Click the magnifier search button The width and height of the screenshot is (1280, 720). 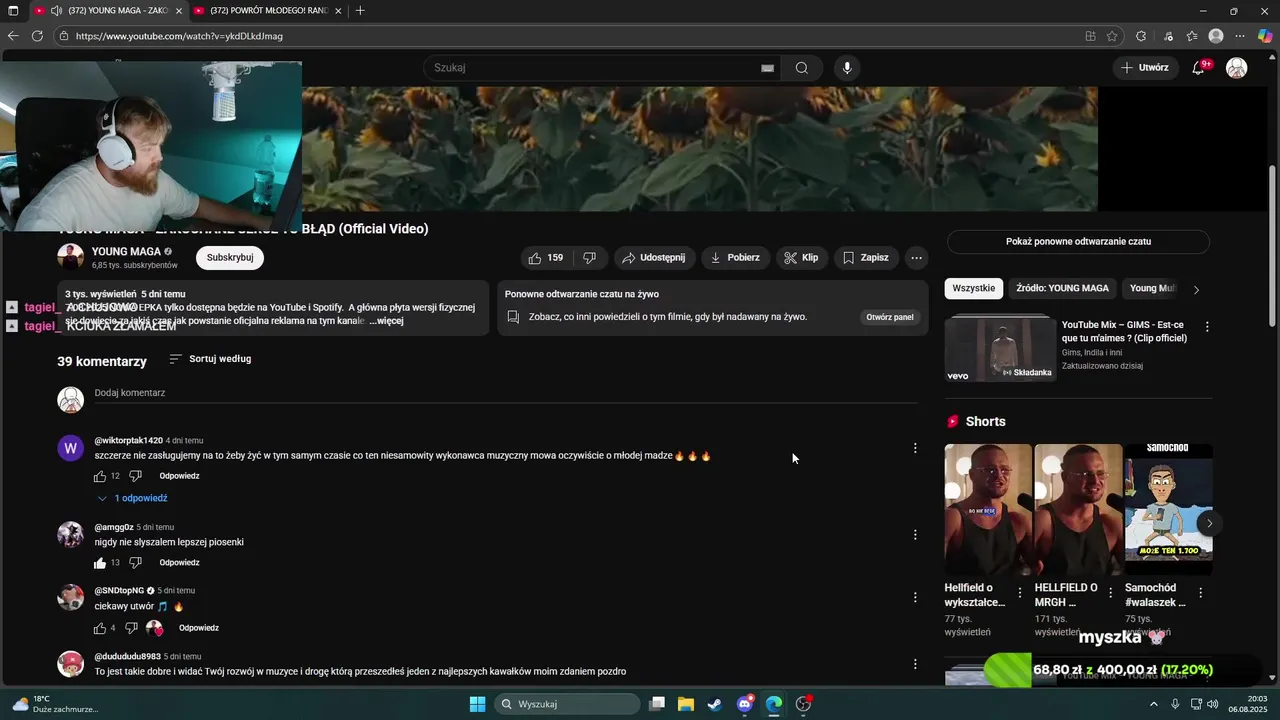(802, 68)
